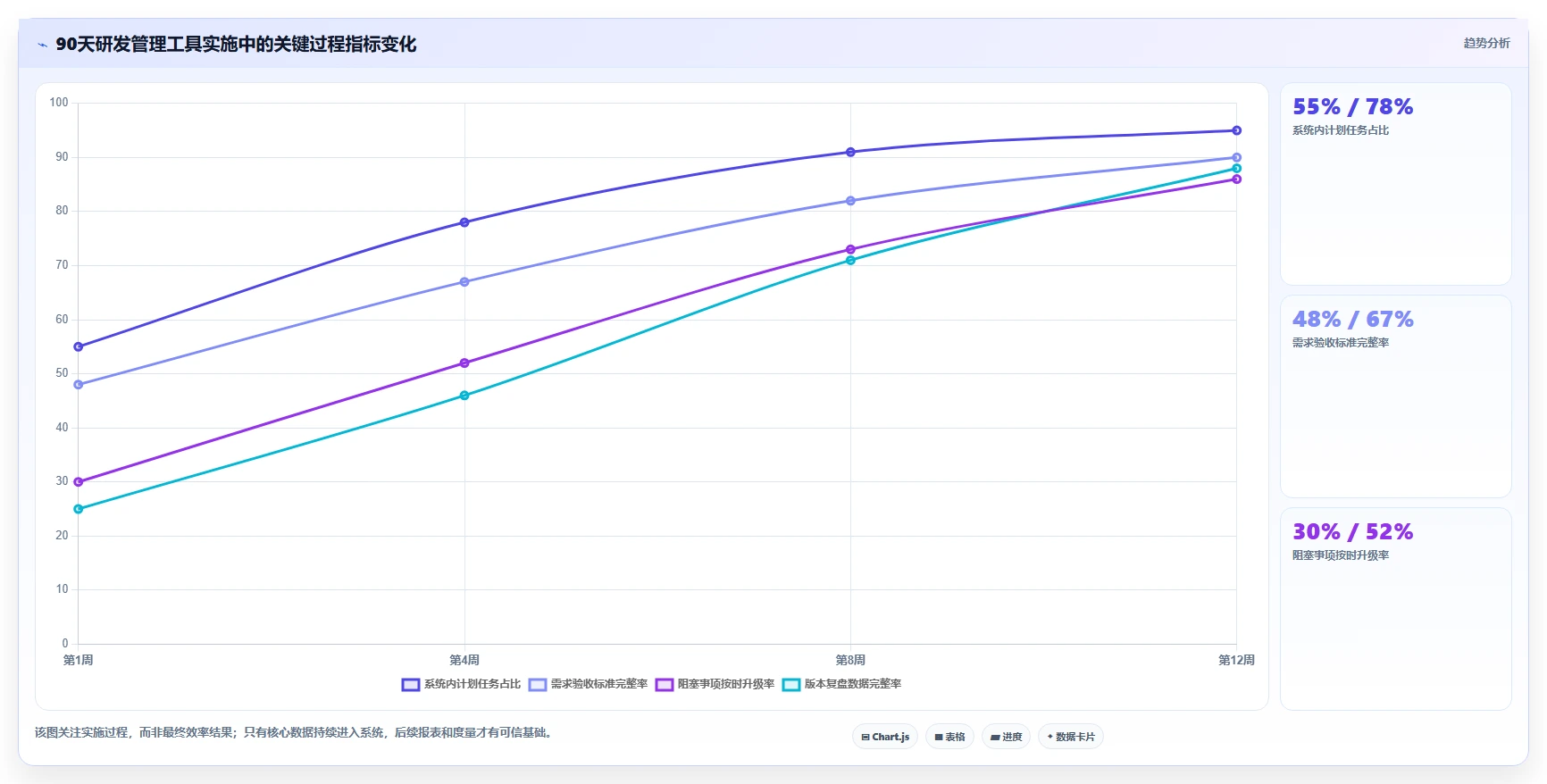Screen dimensions: 1547x784
Task: Click the legend text 系统内计划任务占比
Action: (x=472, y=684)
